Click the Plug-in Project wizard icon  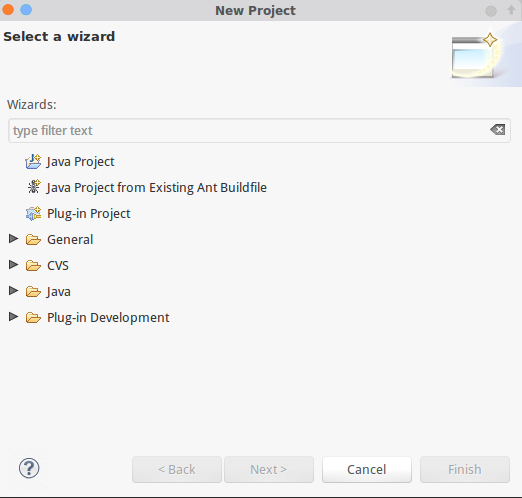(33, 213)
